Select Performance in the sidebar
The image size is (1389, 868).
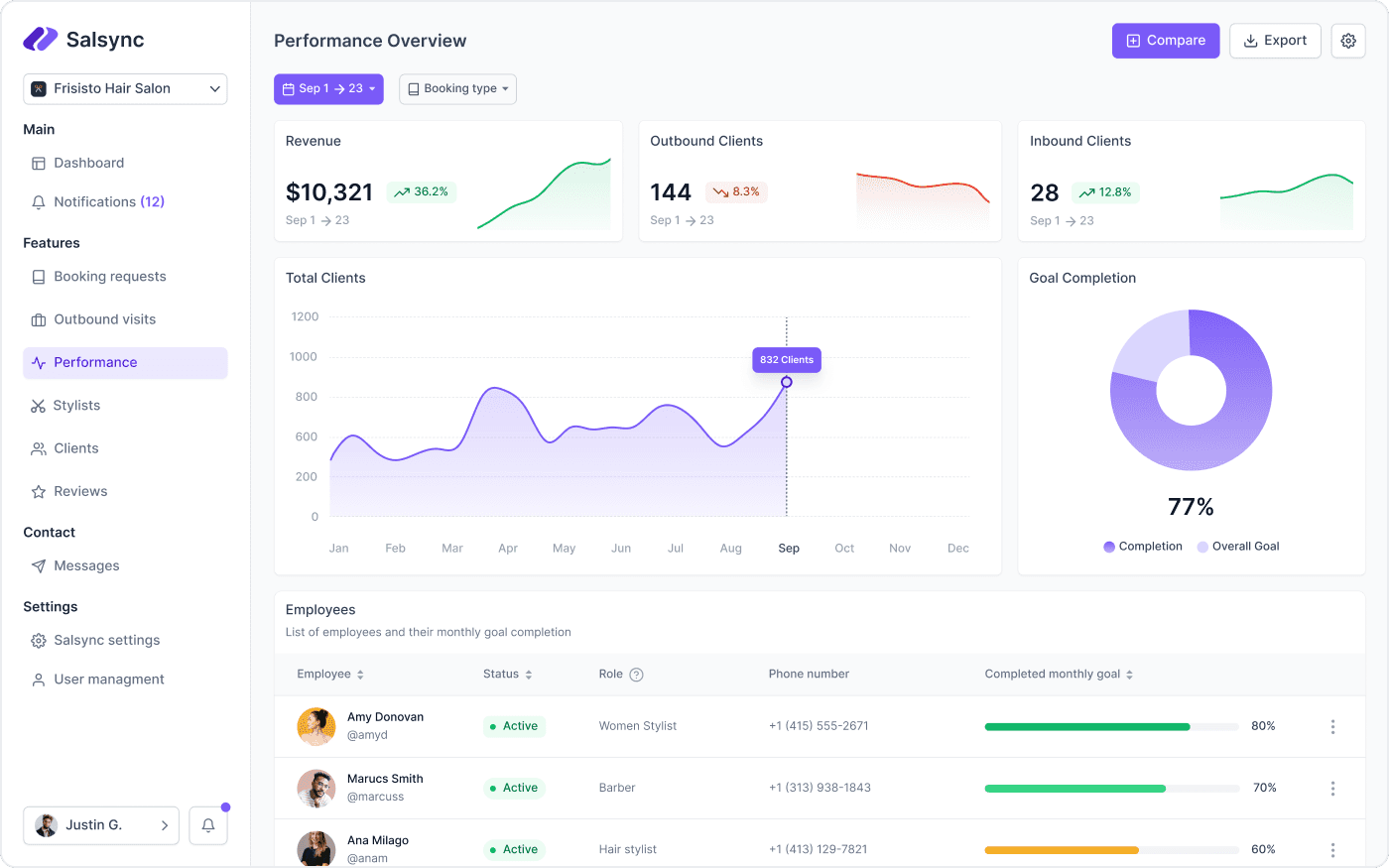pyautogui.click(x=125, y=363)
